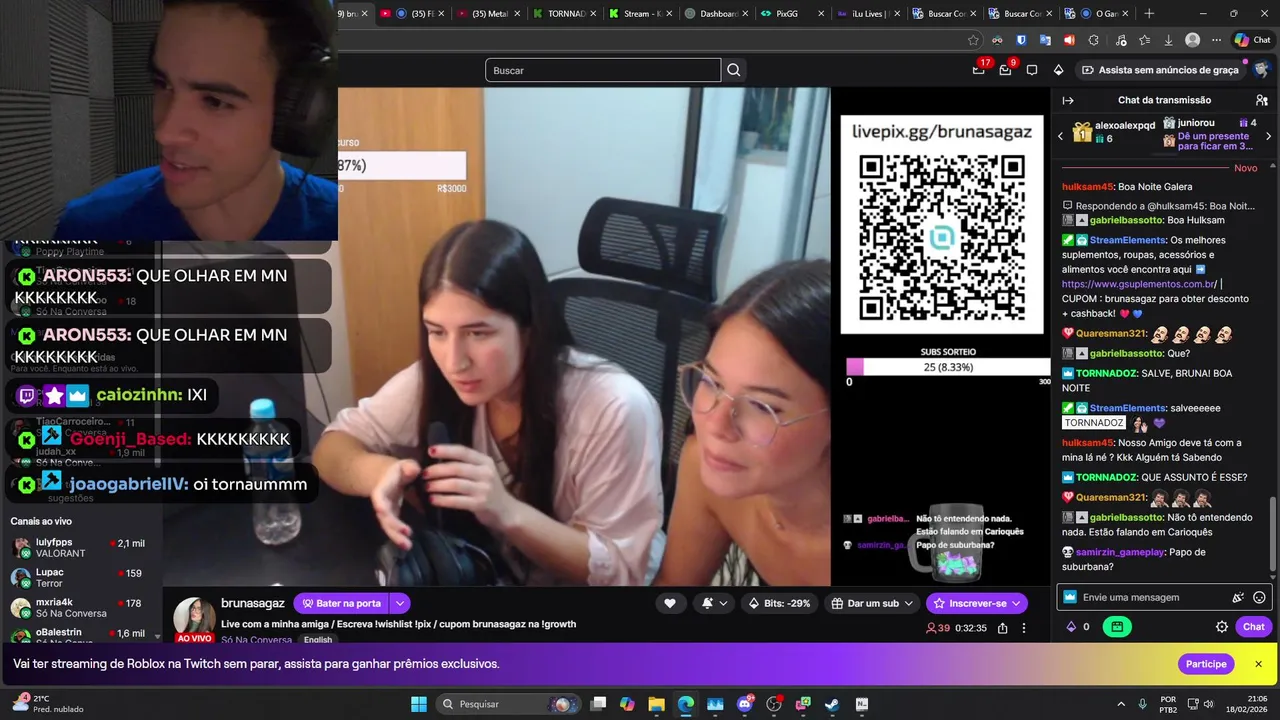The height and width of the screenshot is (720, 1280).
Task: Open File Explorer from the taskbar
Action: (656, 704)
